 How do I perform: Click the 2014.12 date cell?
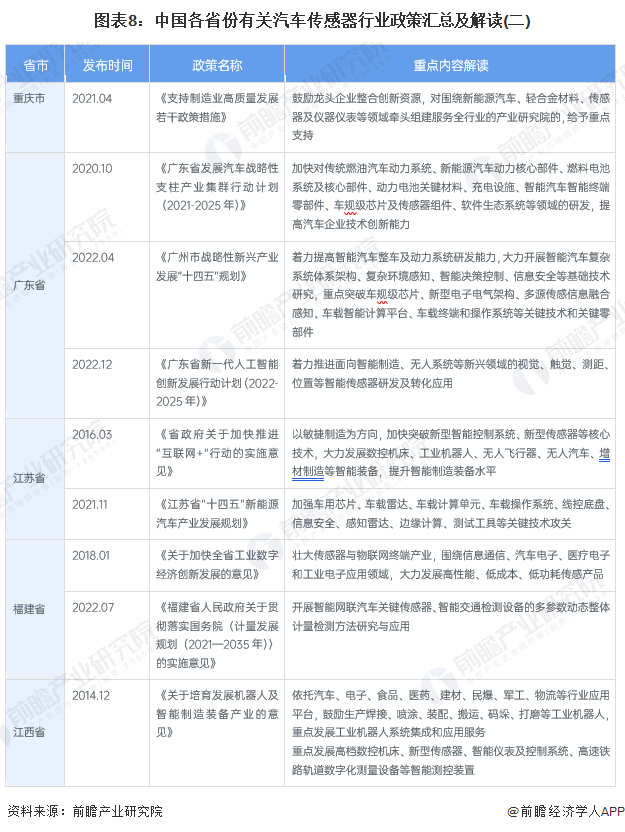pos(93,692)
